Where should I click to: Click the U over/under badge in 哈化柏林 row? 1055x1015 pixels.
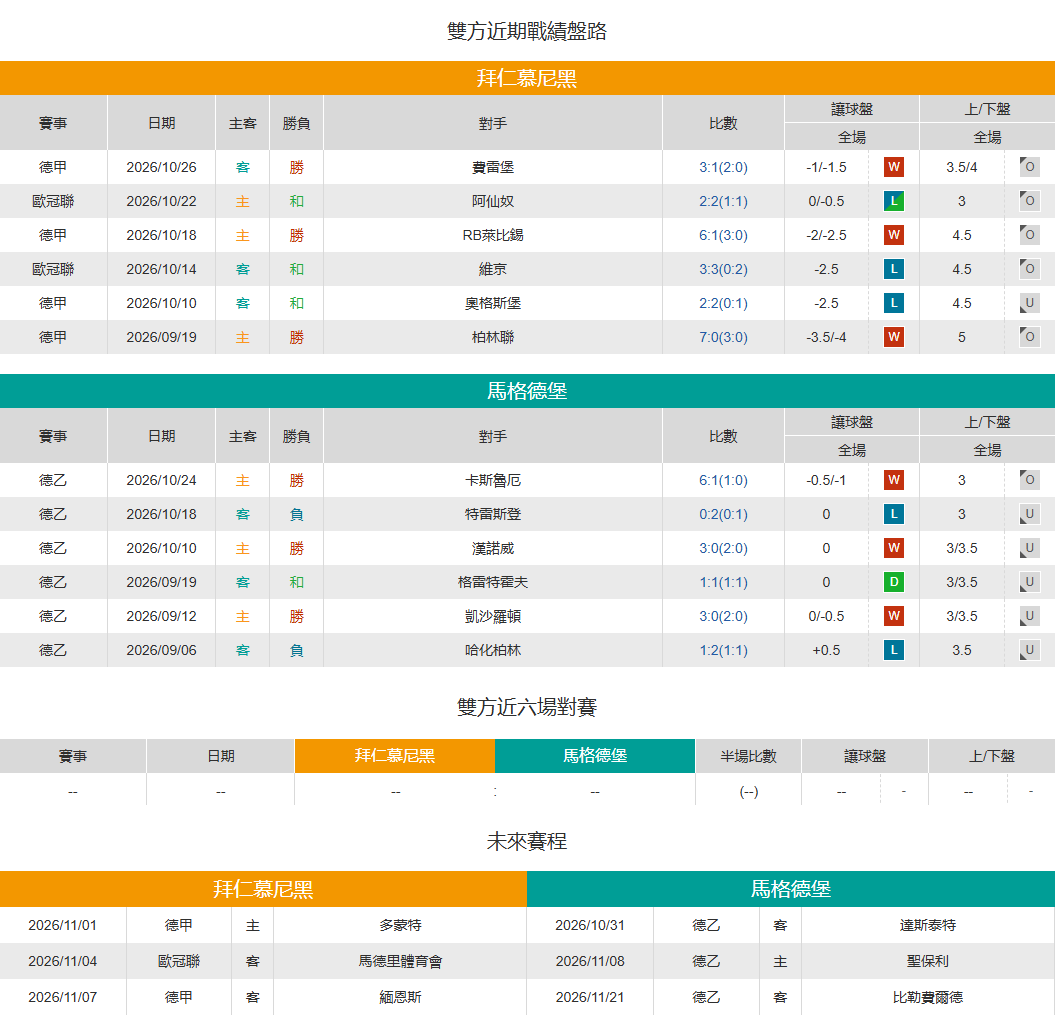pos(1029,650)
